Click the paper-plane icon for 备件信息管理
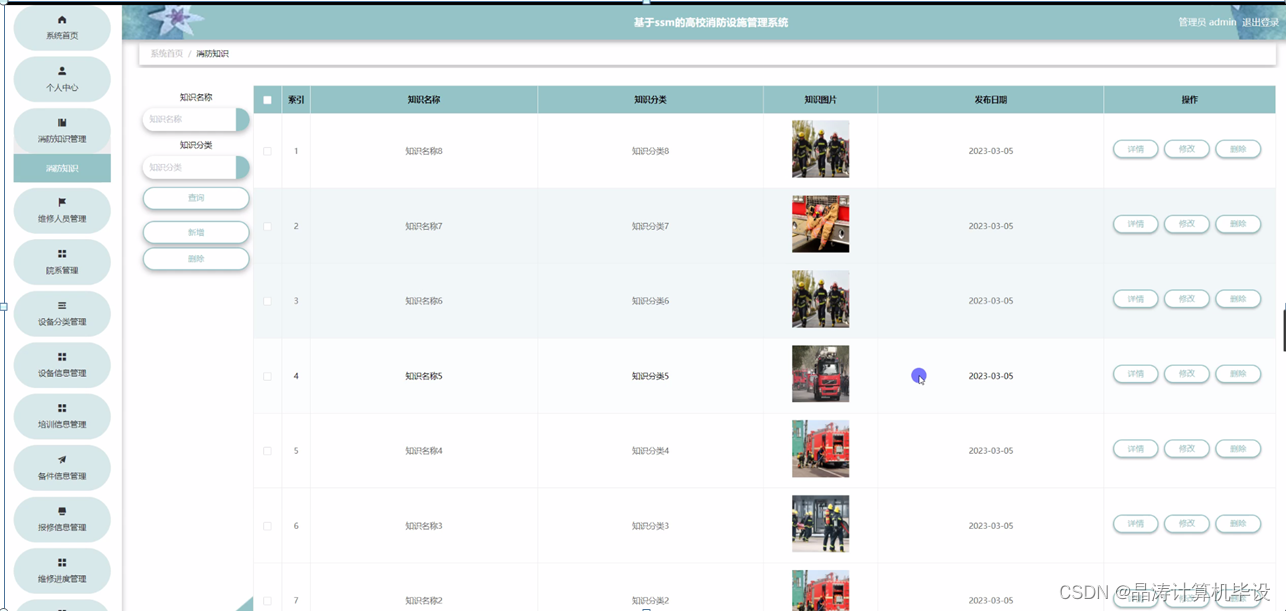This screenshot has width=1286, height=611. (62, 460)
